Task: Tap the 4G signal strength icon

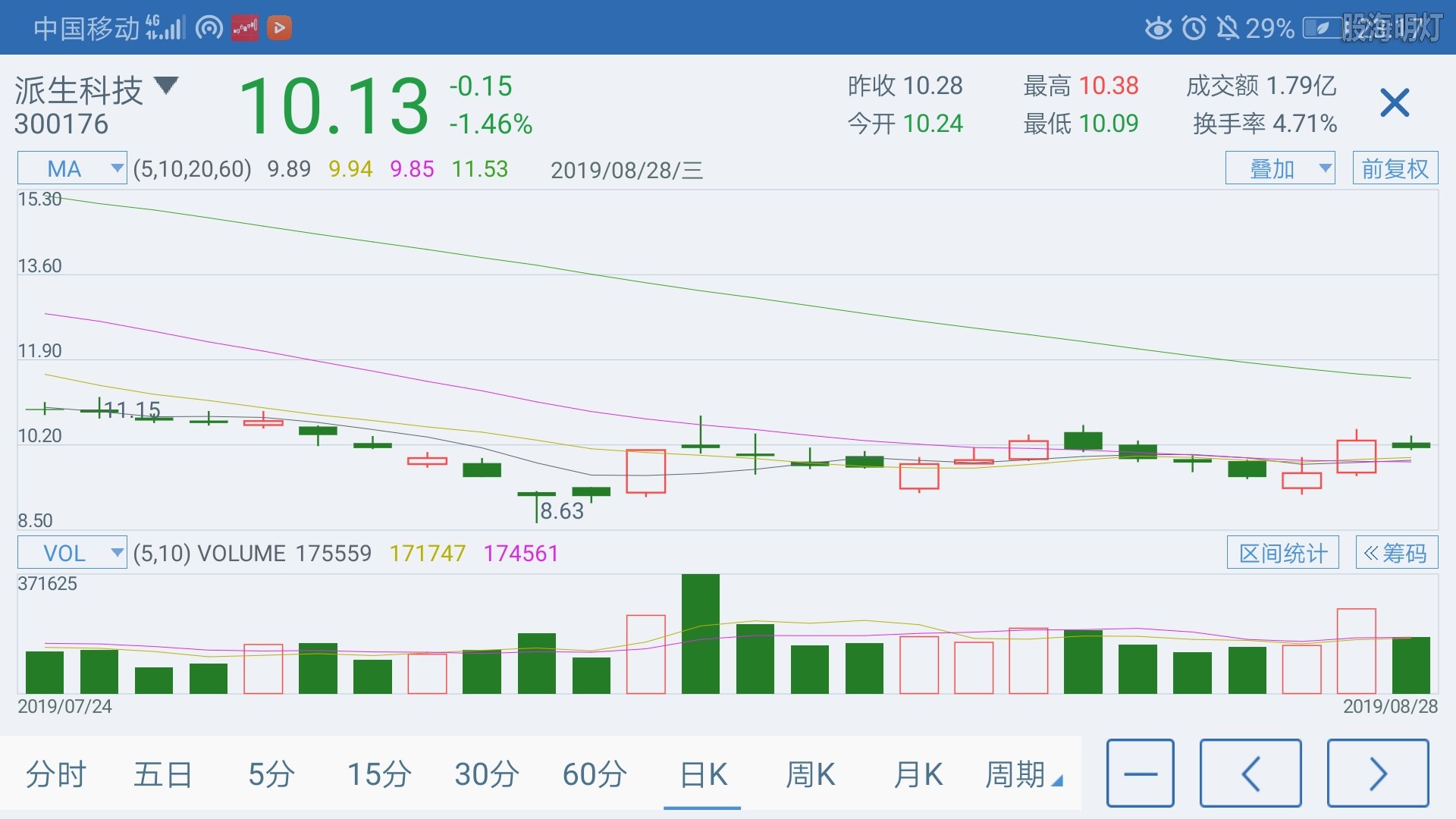Action: point(165,28)
